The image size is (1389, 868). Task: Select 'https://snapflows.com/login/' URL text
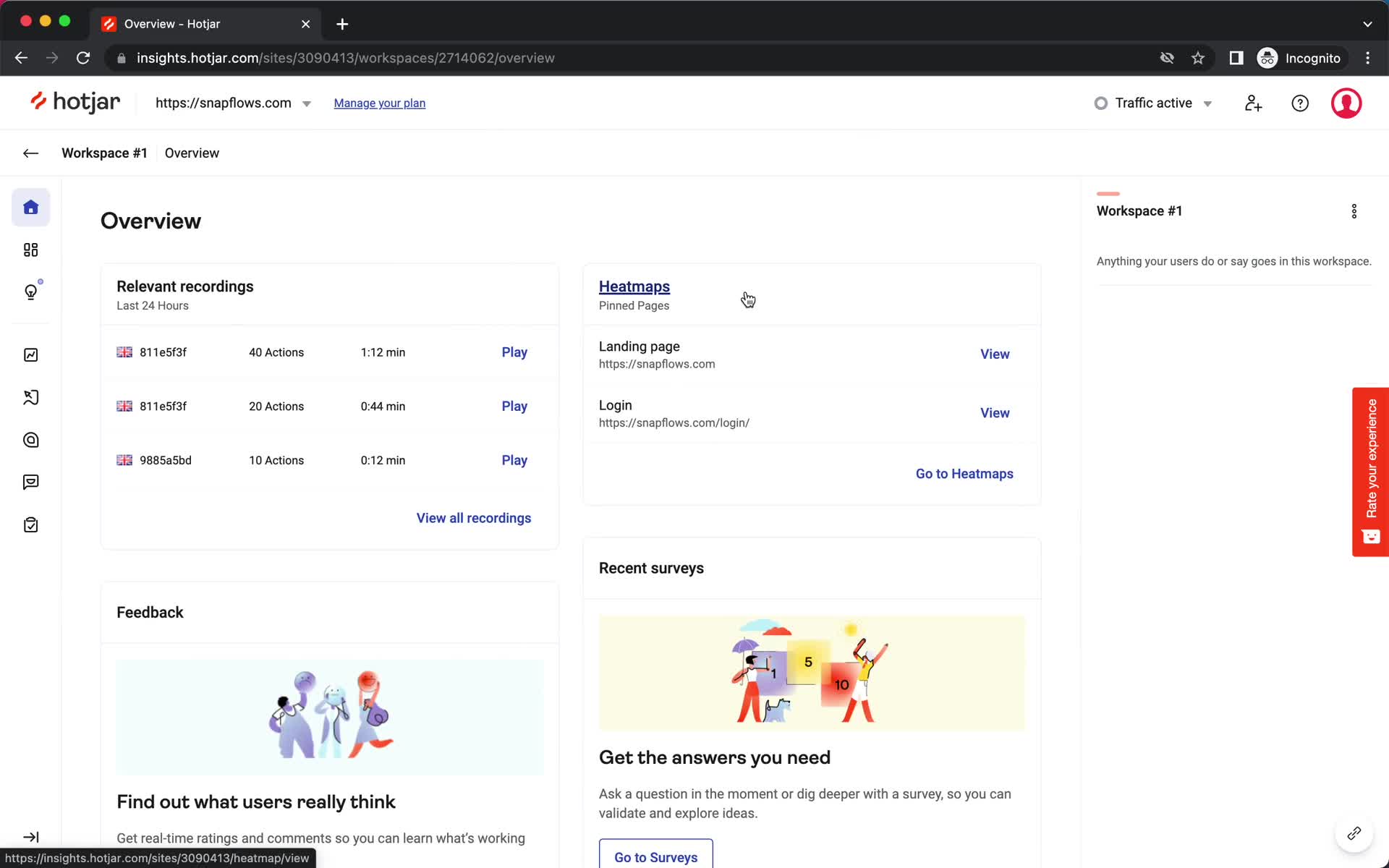(674, 423)
